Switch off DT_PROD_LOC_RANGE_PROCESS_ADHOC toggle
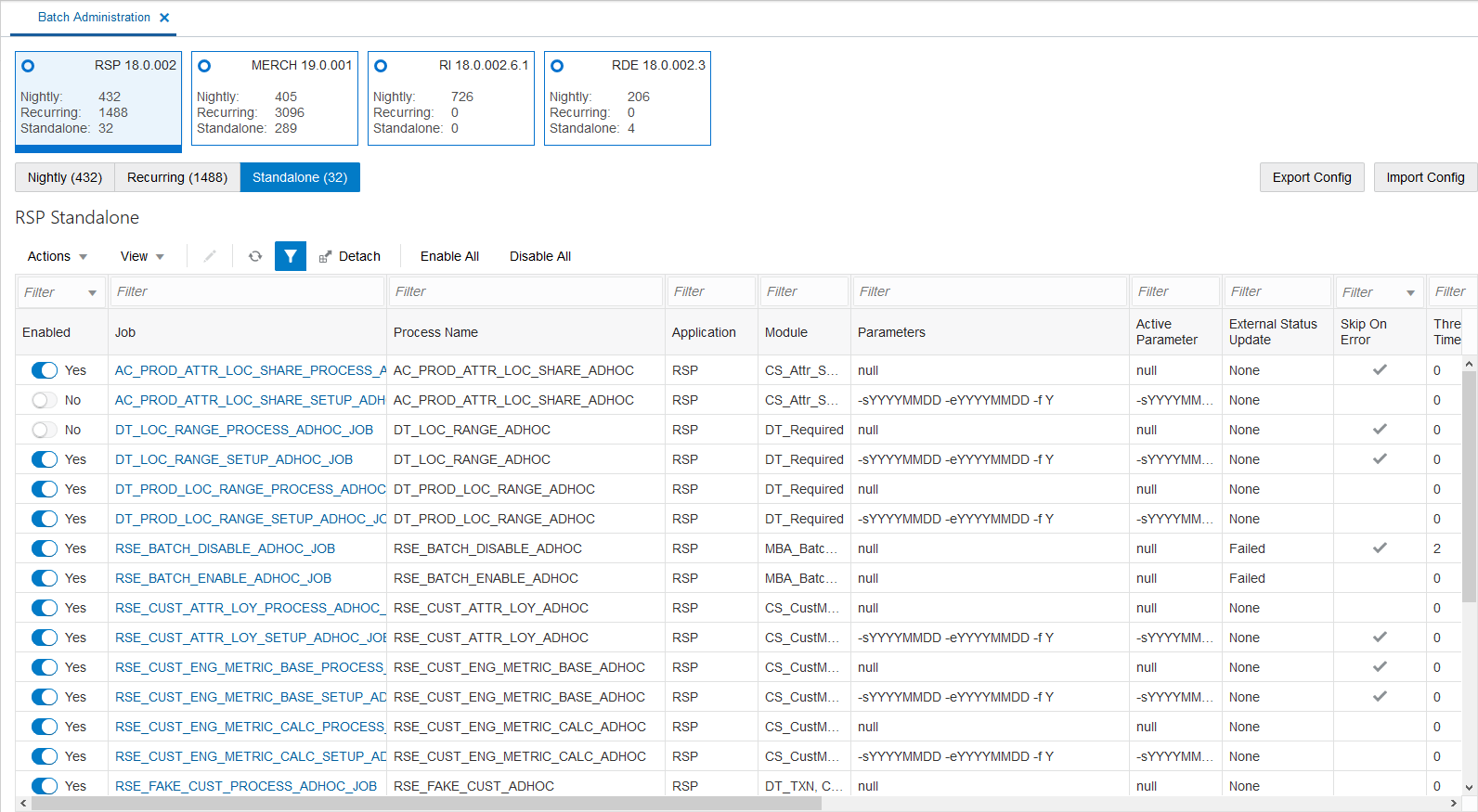Viewport: 1478px width, 812px height. tap(45, 489)
